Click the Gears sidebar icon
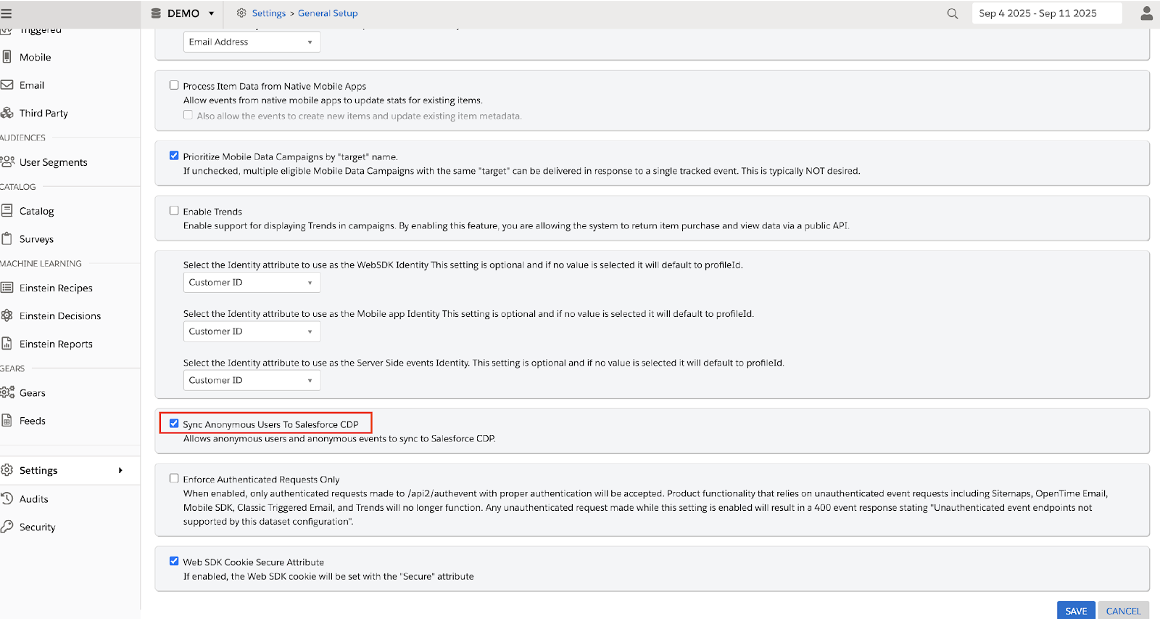Viewport: 1160px width, 620px height. pyautogui.click(x=8, y=393)
